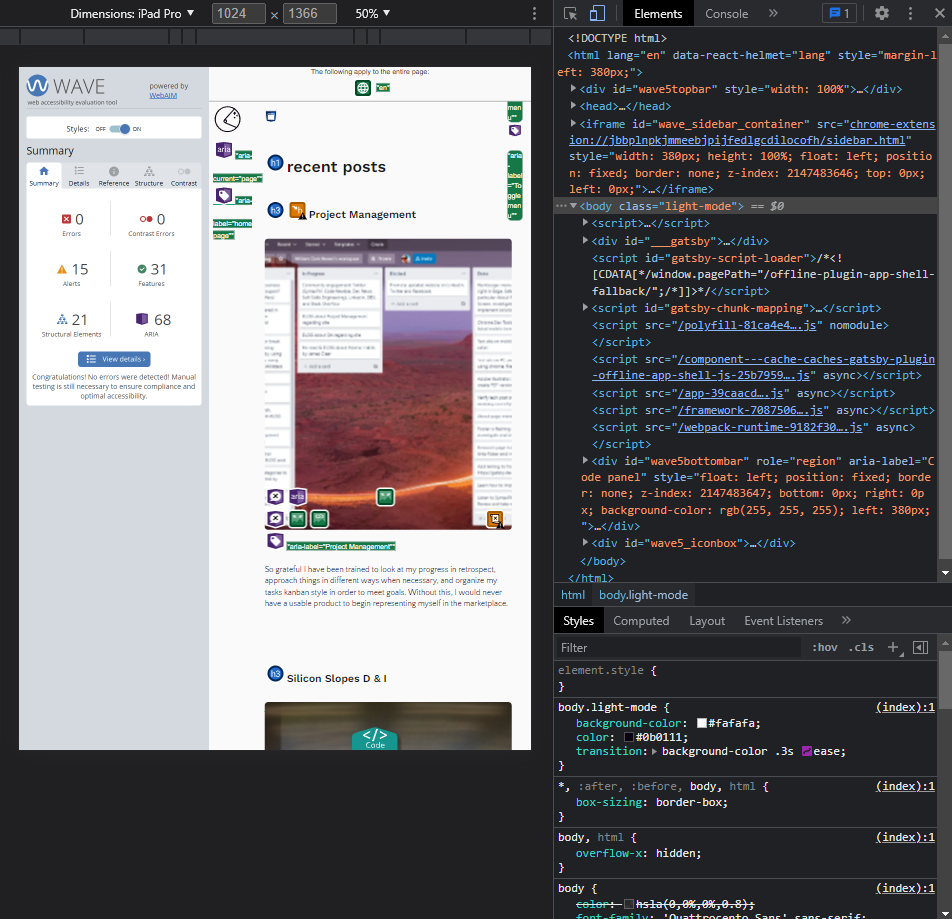Click the purple ARIA tag icon below the image

pos(276,541)
